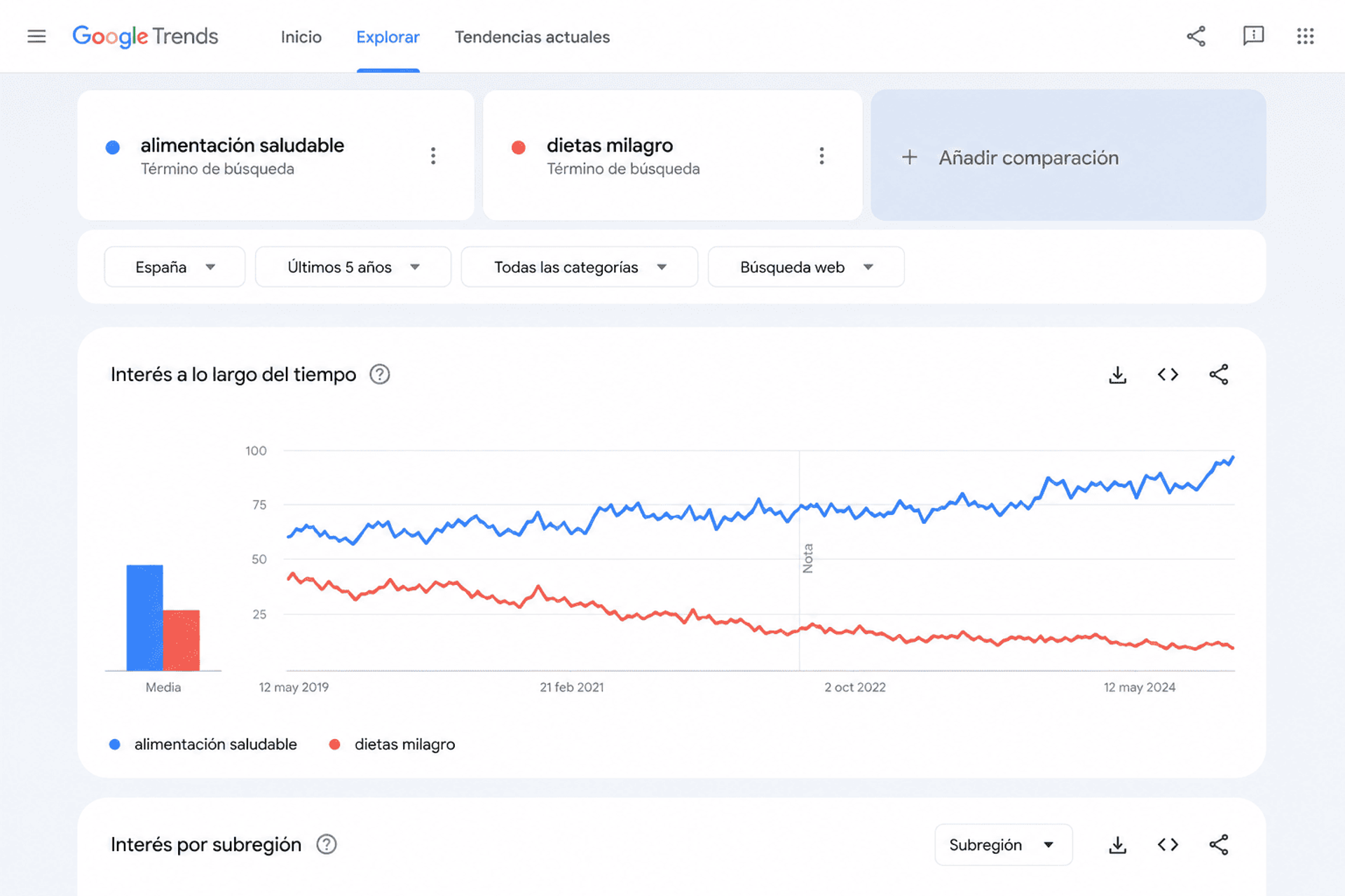Select the Explorar tab
This screenshot has width=1345, height=896.
388,37
